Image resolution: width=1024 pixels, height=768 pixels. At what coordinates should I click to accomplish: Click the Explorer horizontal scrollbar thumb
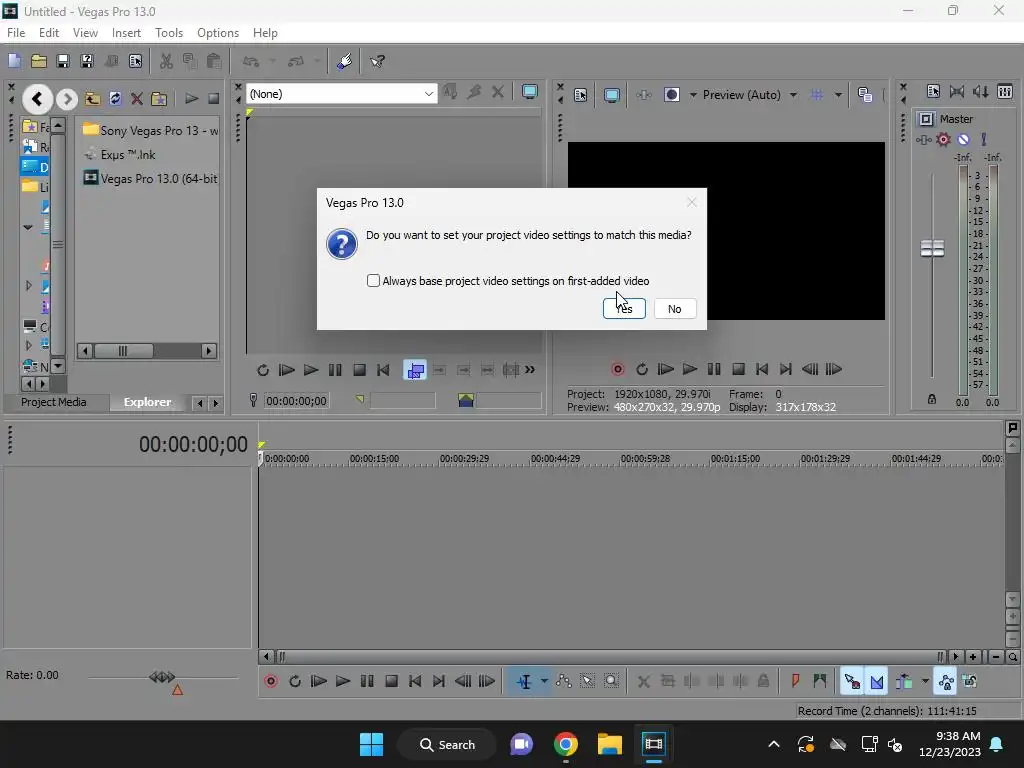coord(123,351)
